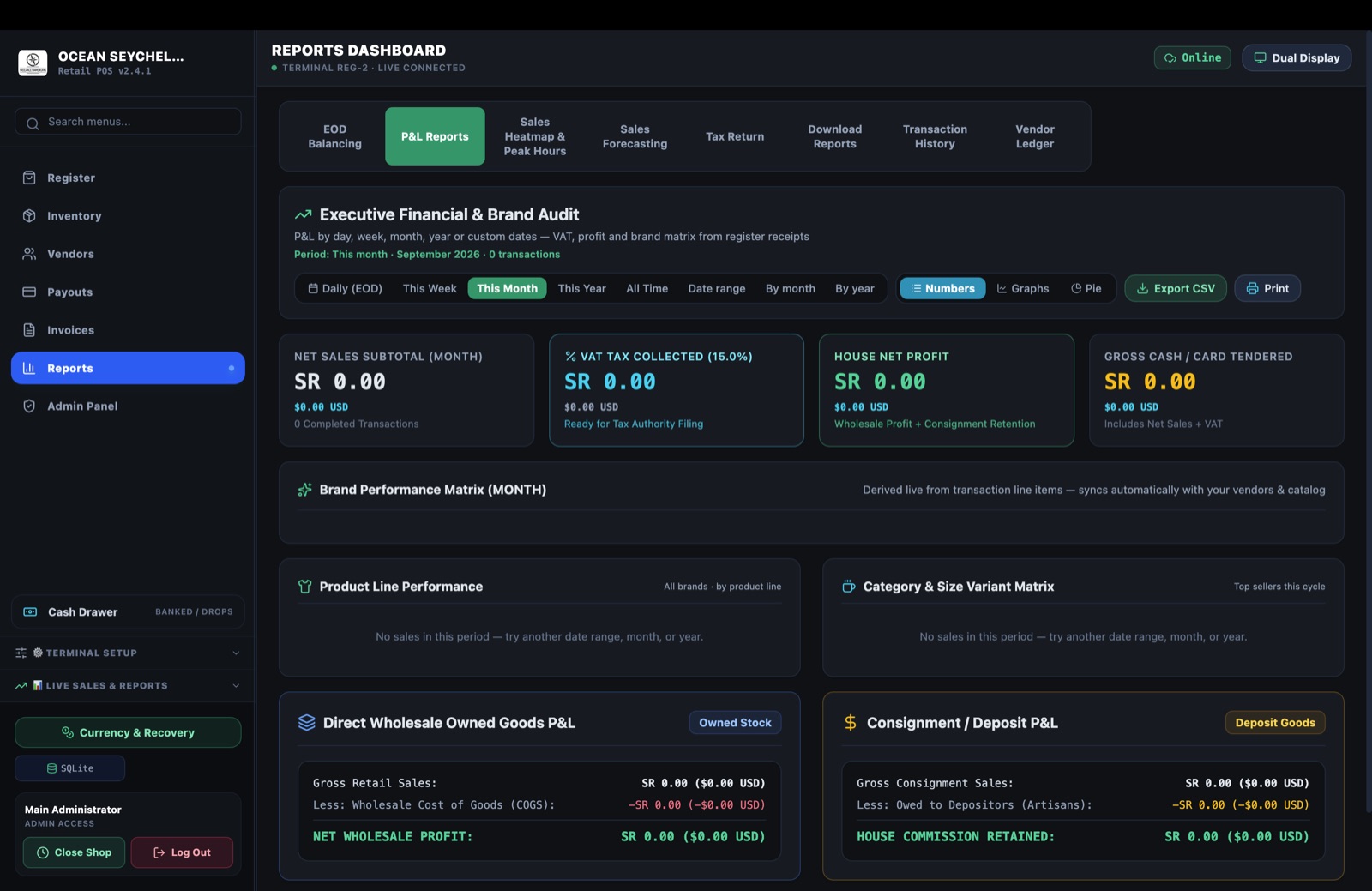Click the Terminal Setup sliders icon
Viewport: 1372px width, 891px height.
point(21,653)
